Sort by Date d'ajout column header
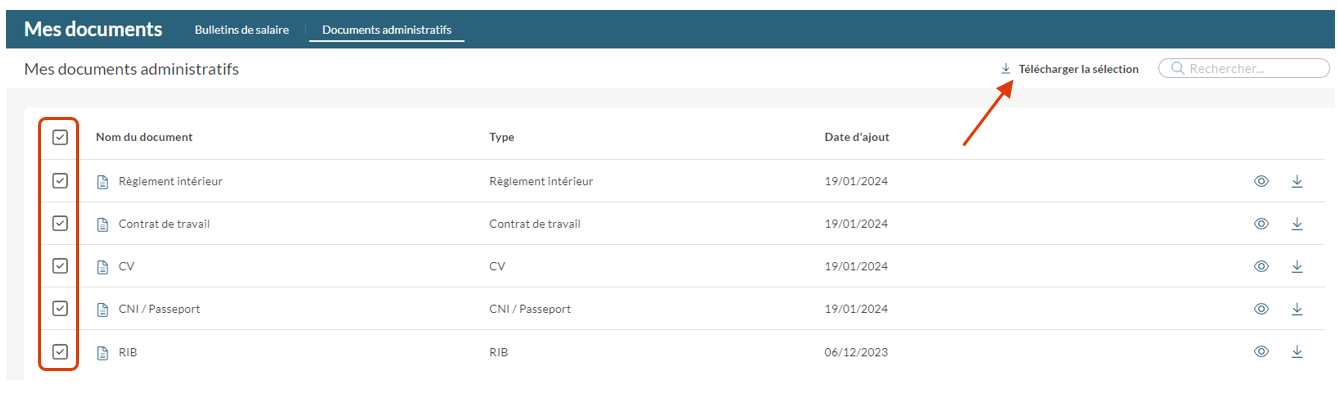Screen dimensions: 1338x407 pyautogui.click(x=850, y=137)
